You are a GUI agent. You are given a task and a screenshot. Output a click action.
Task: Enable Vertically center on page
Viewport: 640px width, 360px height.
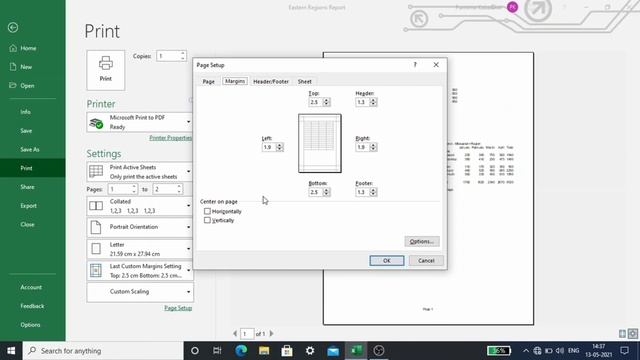pos(207,220)
